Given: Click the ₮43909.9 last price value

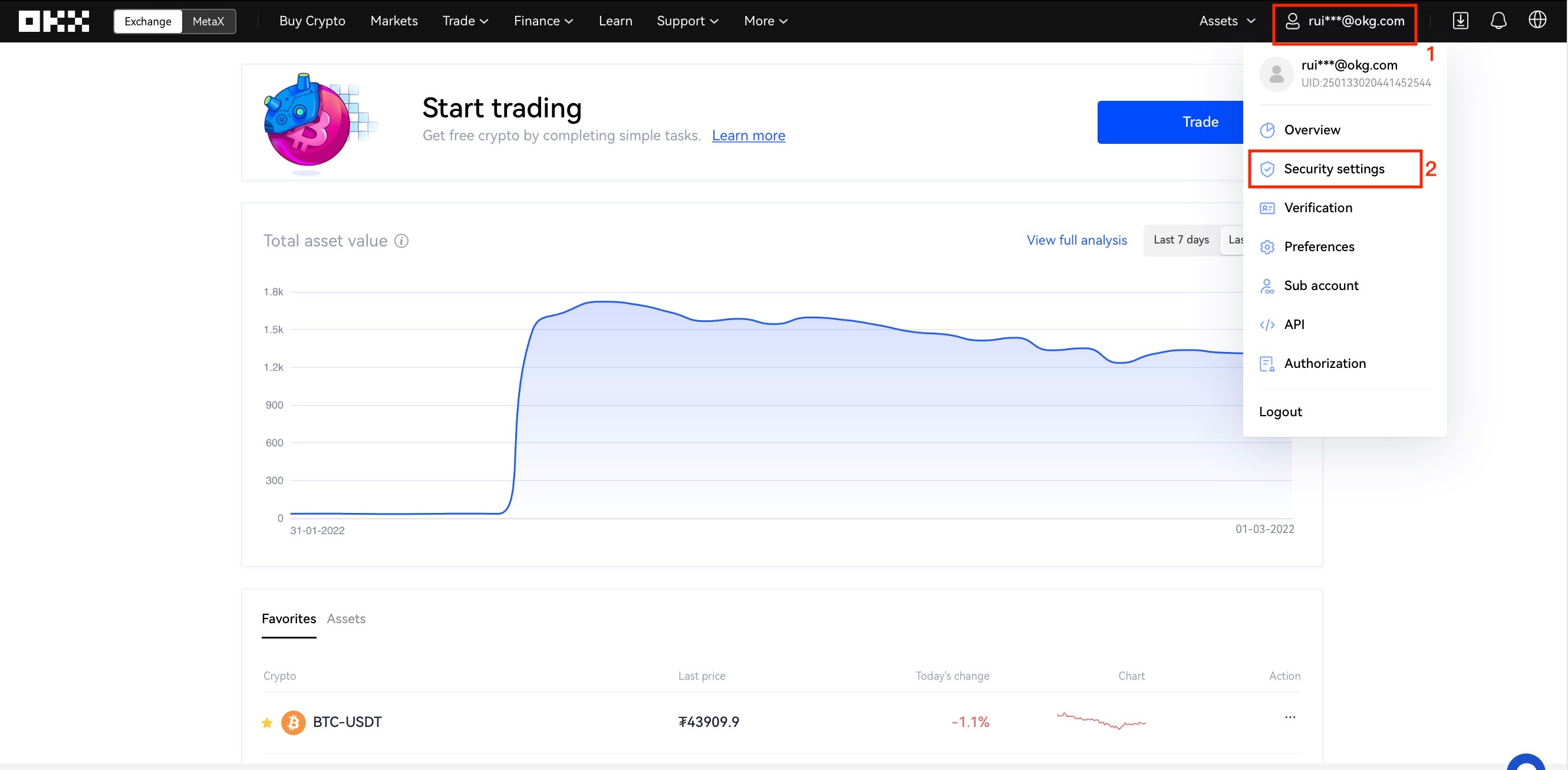Looking at the screenshot, I should click(x=709, y=722).
